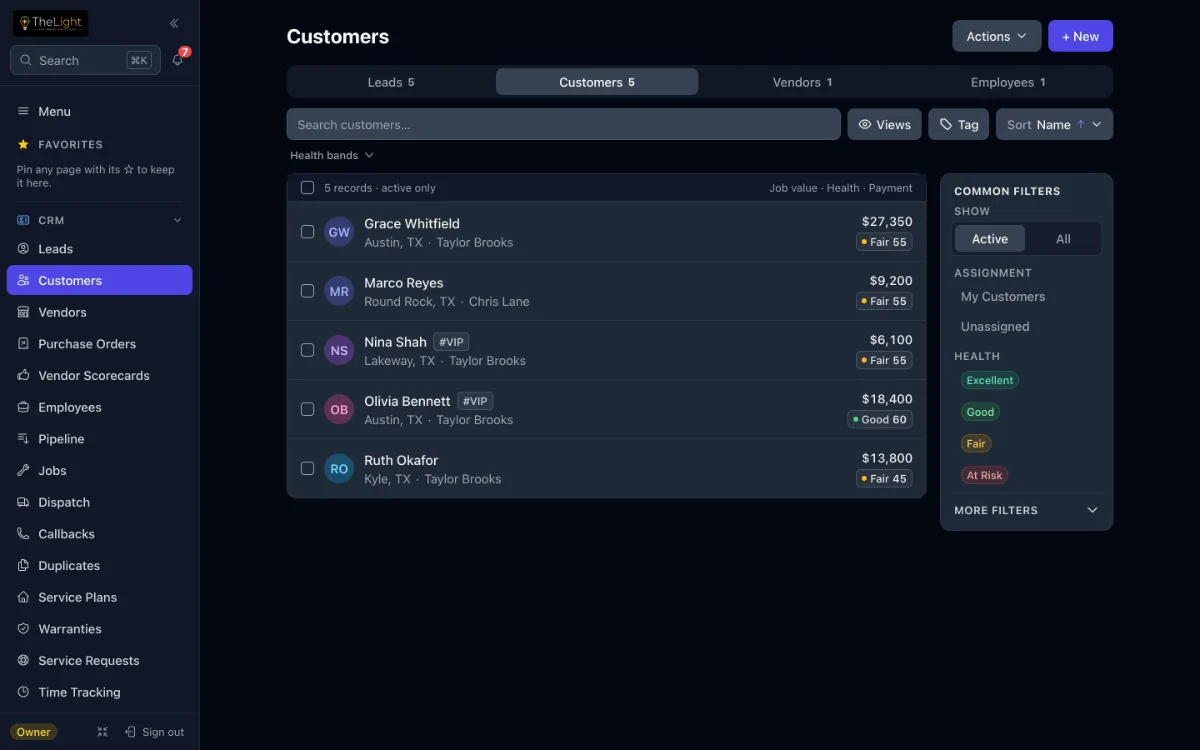
Task: Filter by Unassigned customers
Action: click(x=995, y=327)
